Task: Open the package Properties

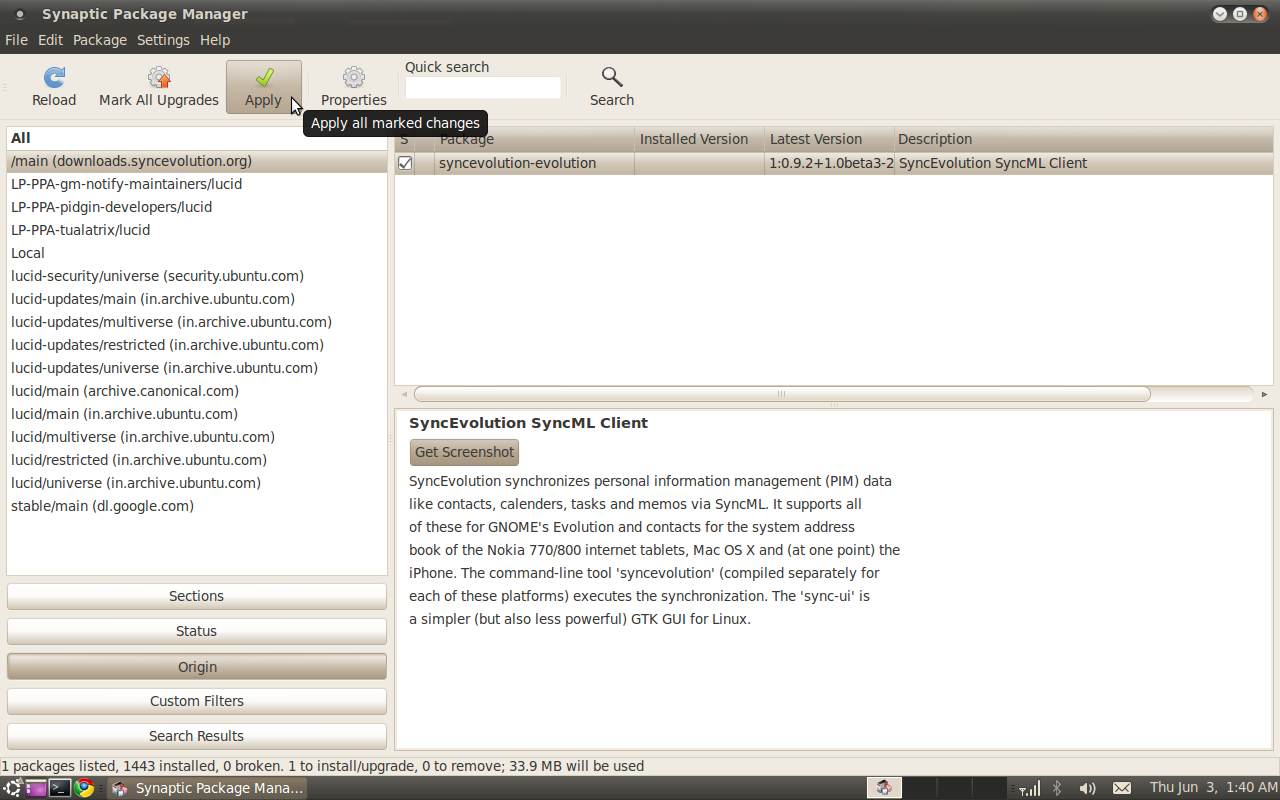Action: [354, 87]
